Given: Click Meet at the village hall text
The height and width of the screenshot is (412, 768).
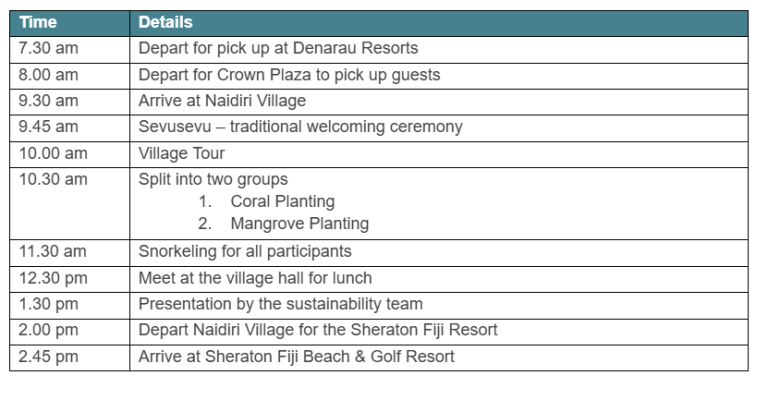Looking at the screenshot, I should pyautogui.click(x=255, y=278).
